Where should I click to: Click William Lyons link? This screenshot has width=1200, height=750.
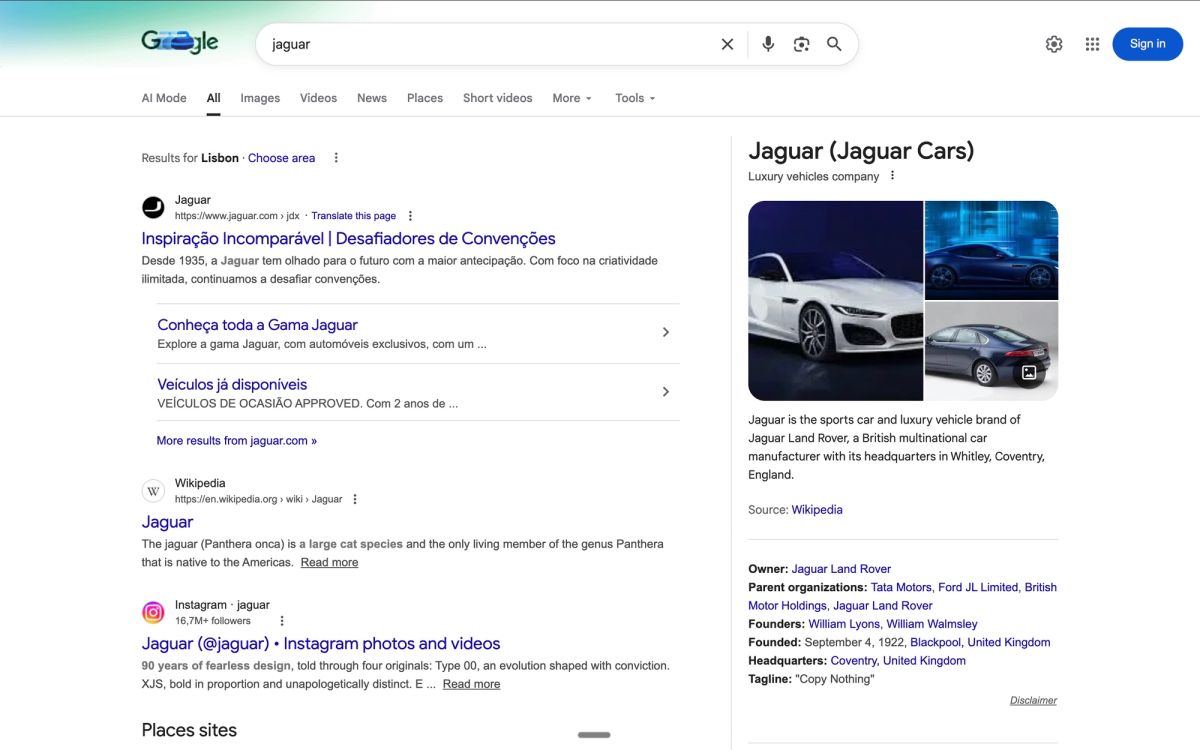pos(844,624)
